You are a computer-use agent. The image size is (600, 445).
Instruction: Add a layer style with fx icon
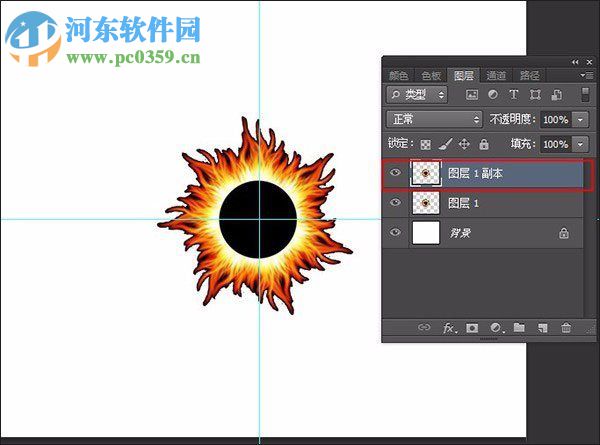click(x=449, y=328)
